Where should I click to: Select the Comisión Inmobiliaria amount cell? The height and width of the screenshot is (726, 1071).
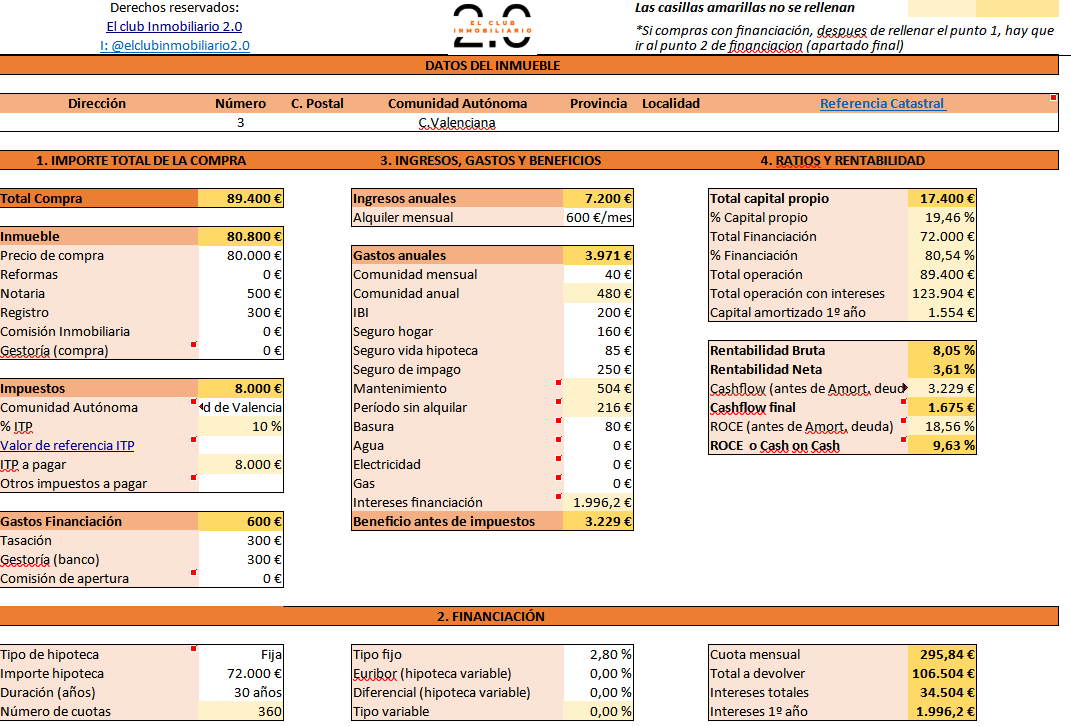tap(240, 332)
